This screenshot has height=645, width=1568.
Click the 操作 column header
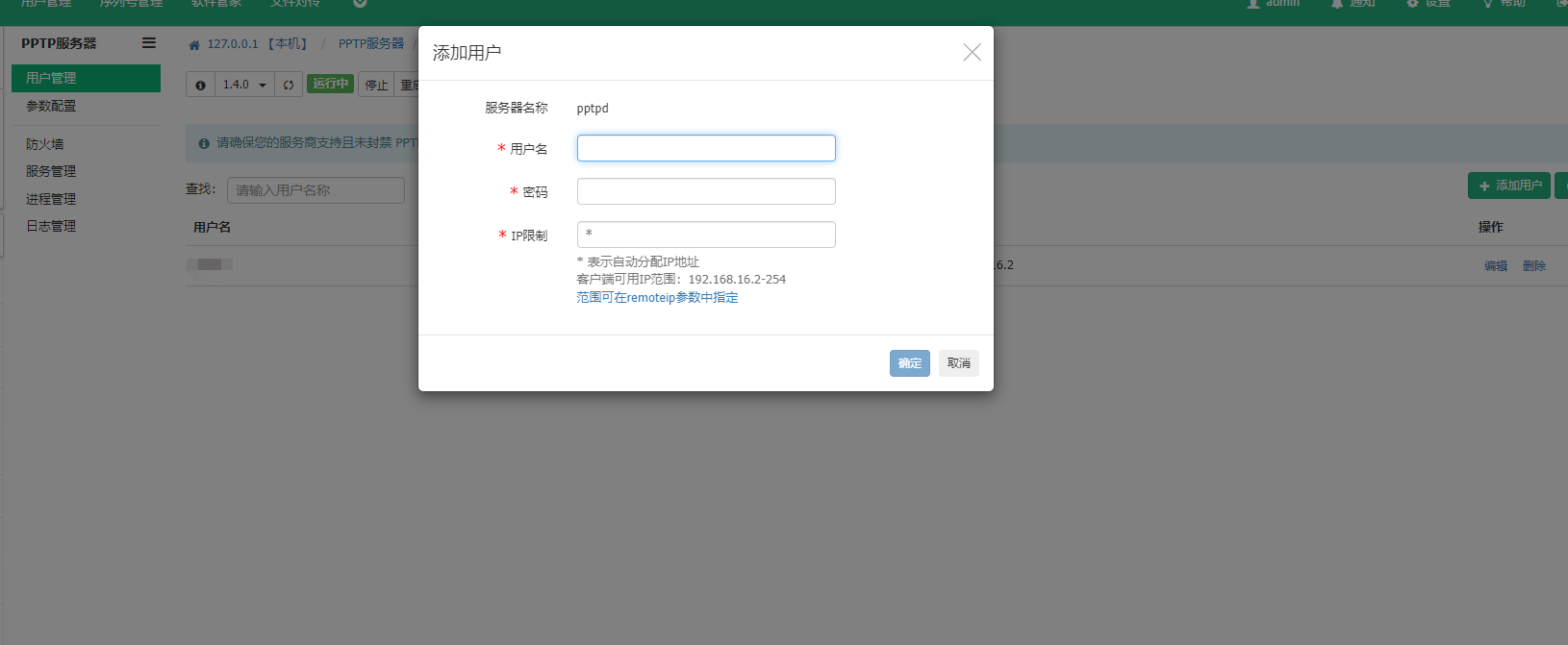[x=1491, y=228]
